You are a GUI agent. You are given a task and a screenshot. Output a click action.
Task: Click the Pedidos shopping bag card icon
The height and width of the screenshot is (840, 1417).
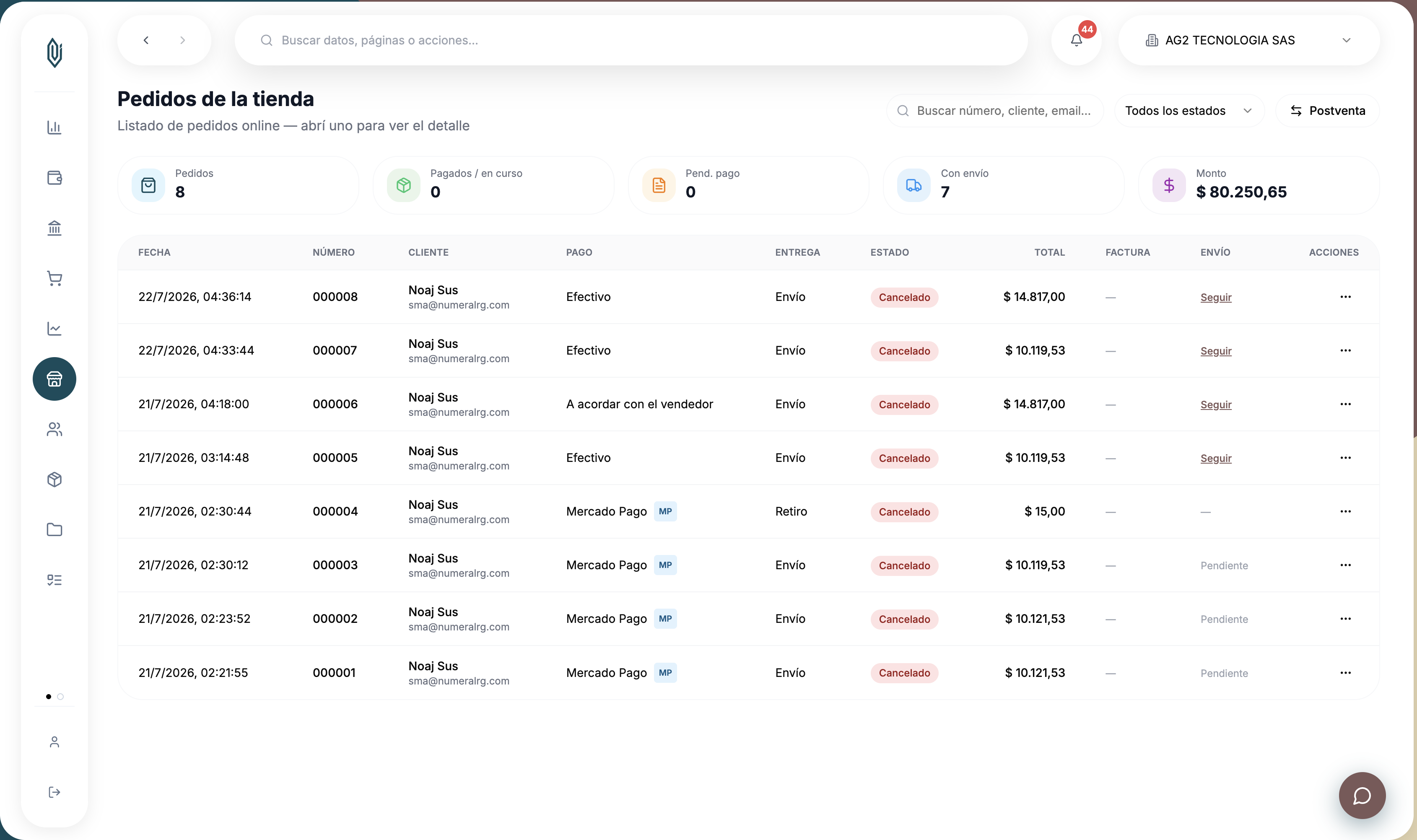[x=148, y=185]
